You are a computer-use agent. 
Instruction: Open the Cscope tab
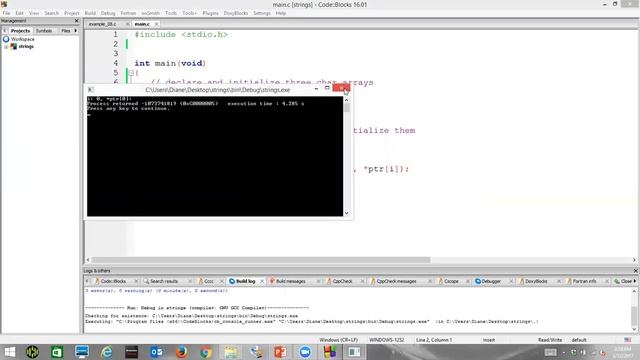click(451, 281)
